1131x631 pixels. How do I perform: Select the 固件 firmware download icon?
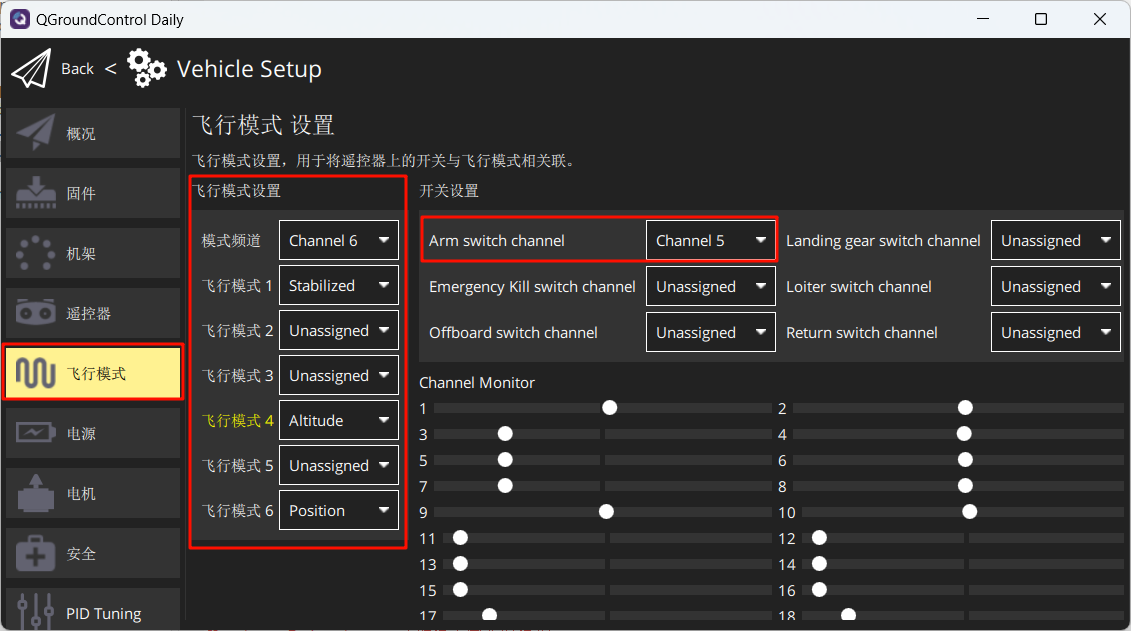tap(36, 194)
